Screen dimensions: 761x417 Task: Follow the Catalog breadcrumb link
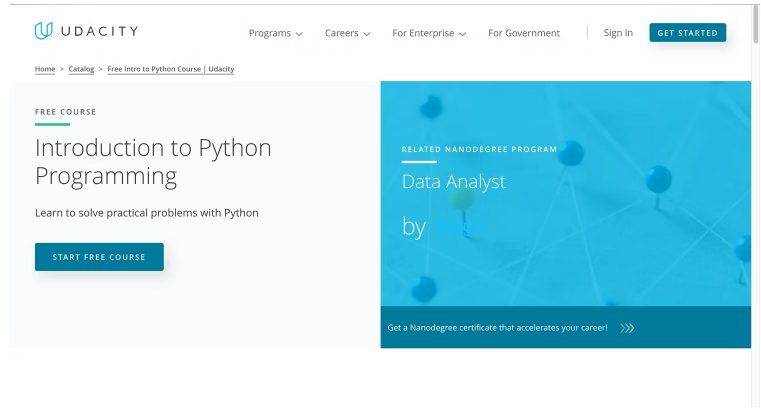tap(81, 69)
